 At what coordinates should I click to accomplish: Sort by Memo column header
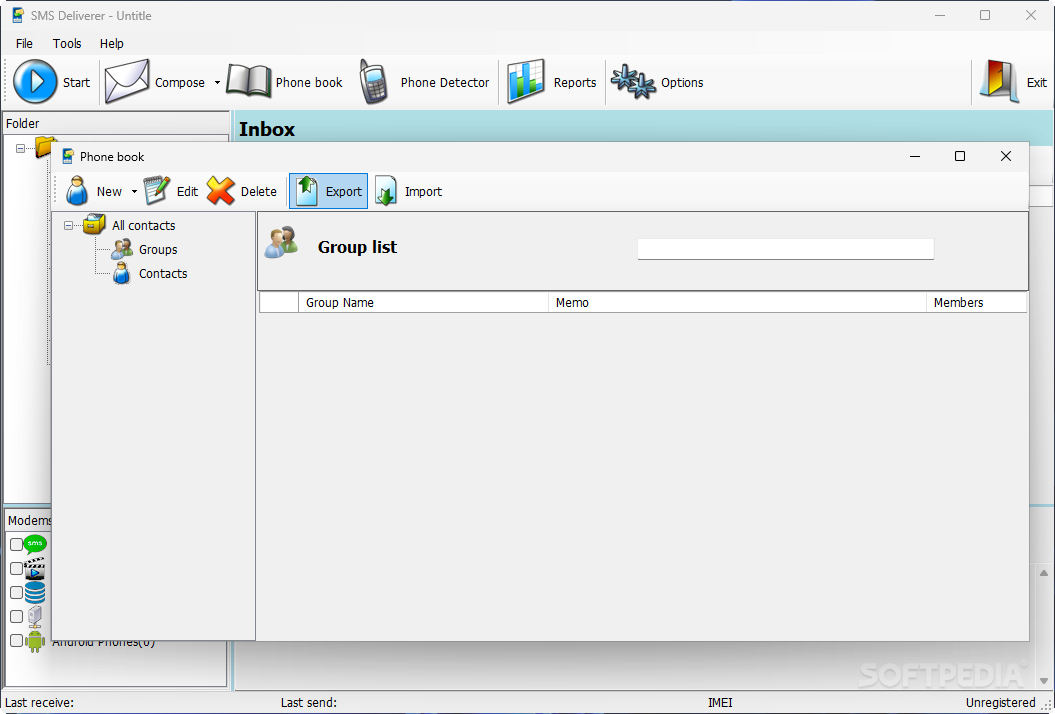click(737, 303)
